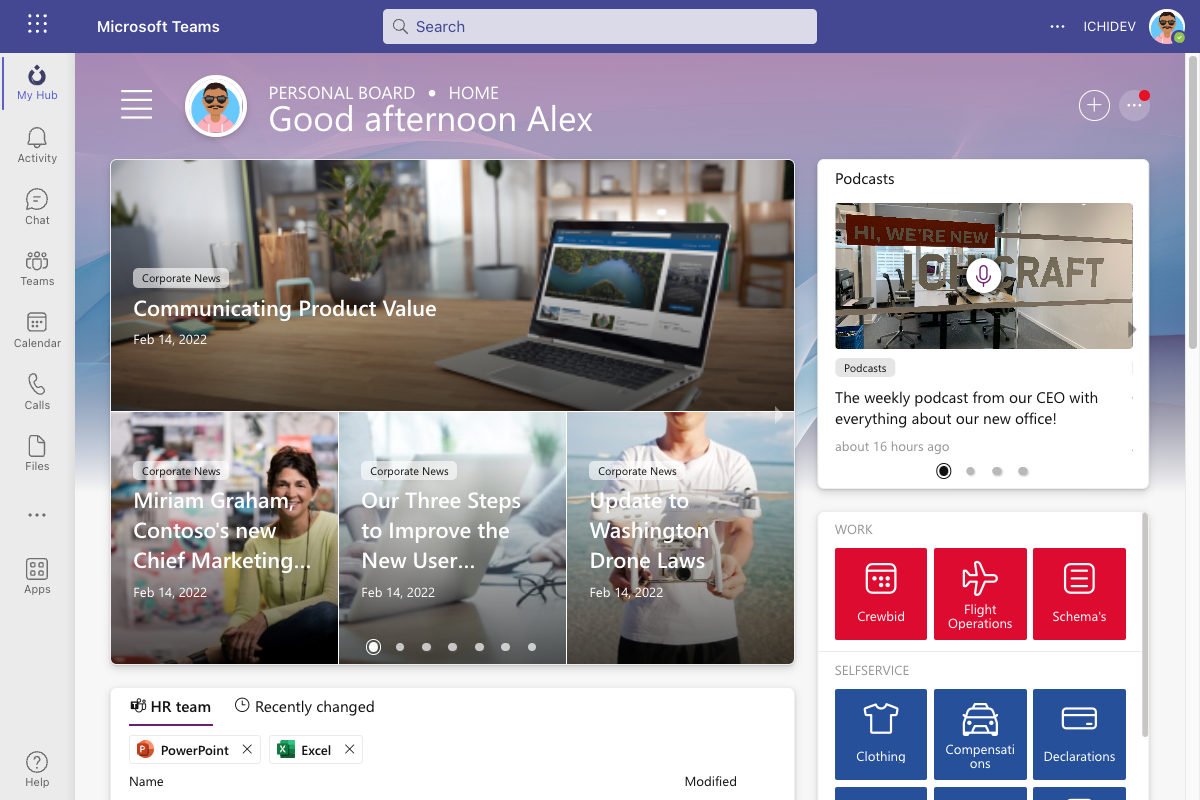1200x800 pixels.
Task: Select the ICHIDEV tenant name
Action: (1110, 27)
